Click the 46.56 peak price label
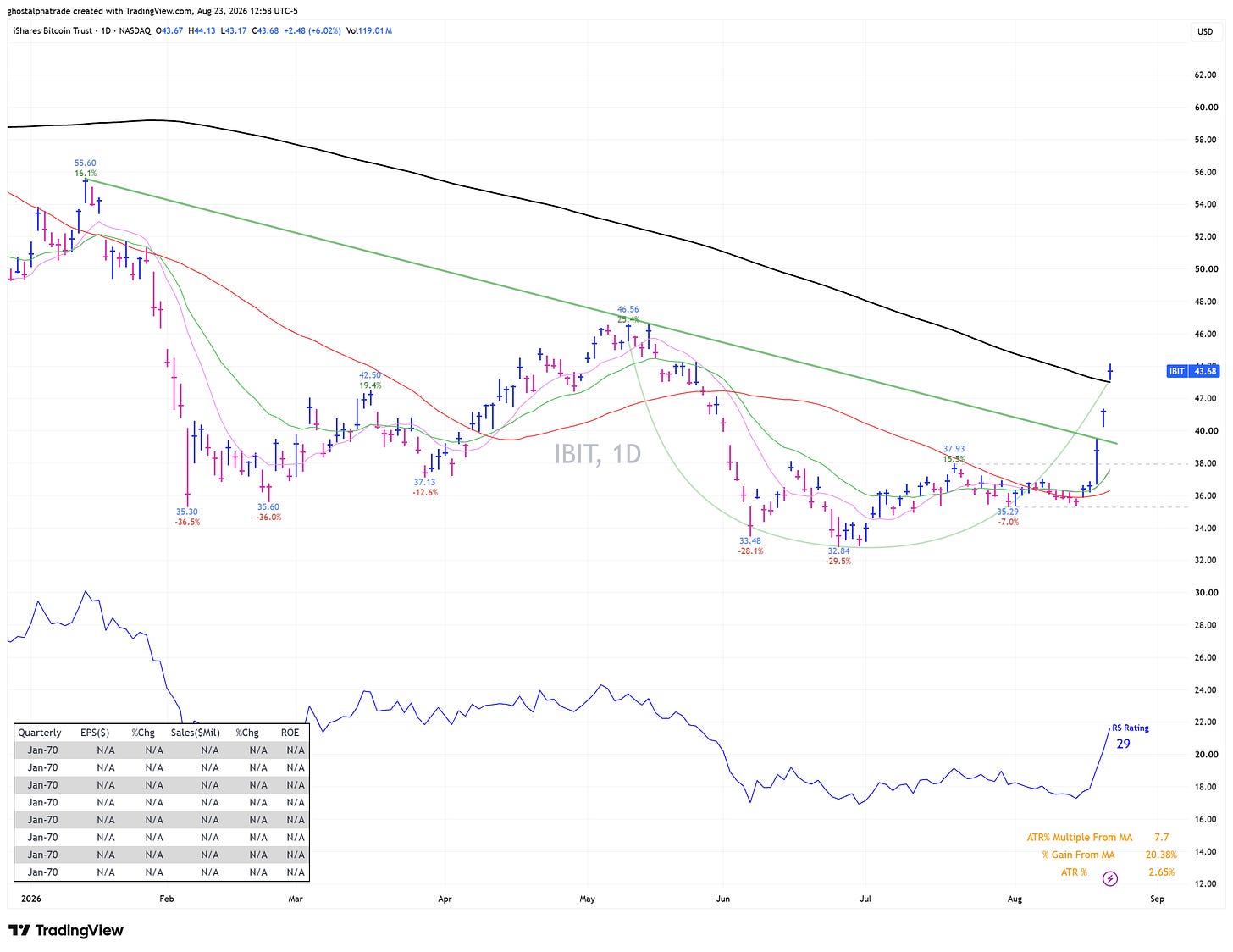1233x952 pixels. pos(628,309)
